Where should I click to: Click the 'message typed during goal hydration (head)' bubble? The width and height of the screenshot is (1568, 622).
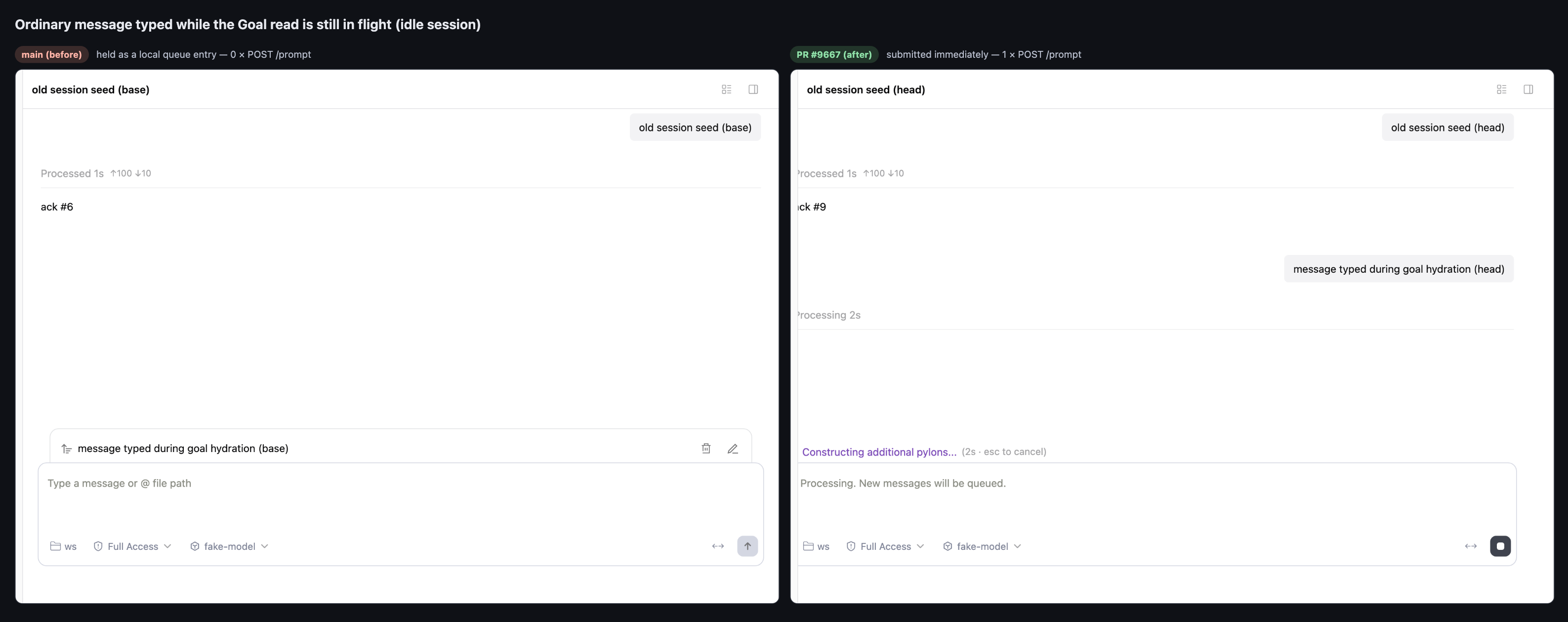pyautogui.click(x=1399, y=268)
